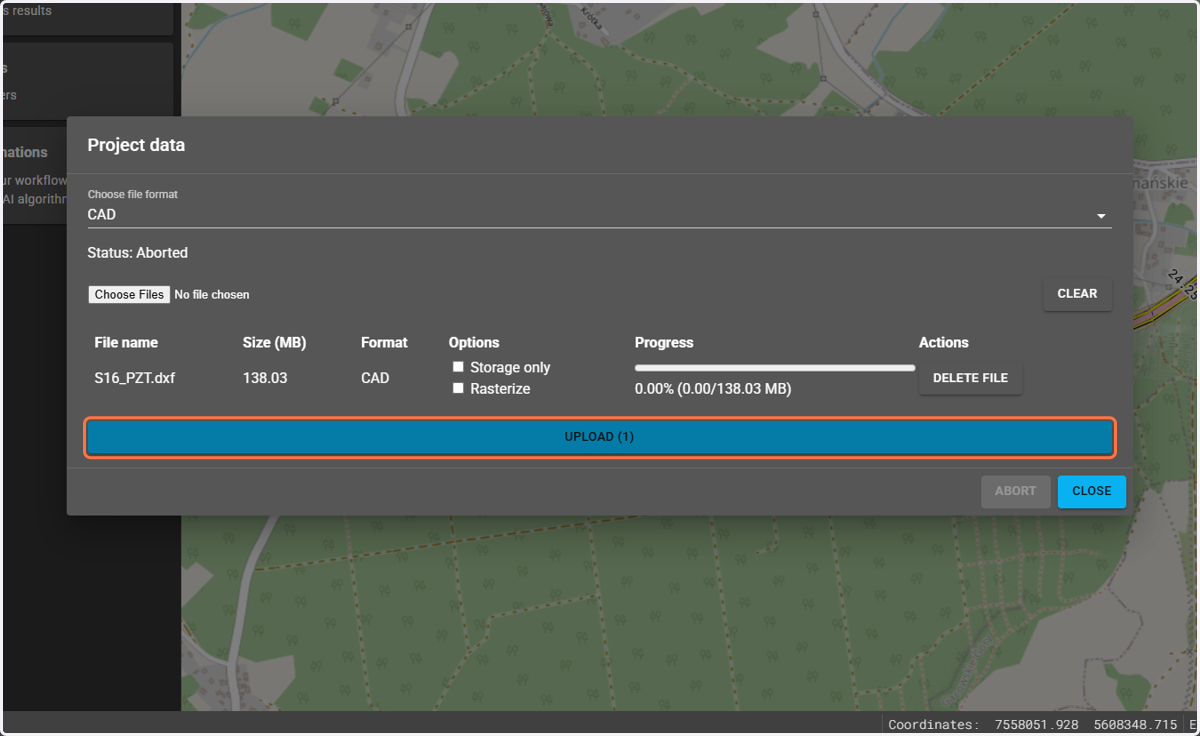This screenshot has height=736, width=1200.
Task: Click the Format column header
Action: pyautogui.click(x=384, y=342)
